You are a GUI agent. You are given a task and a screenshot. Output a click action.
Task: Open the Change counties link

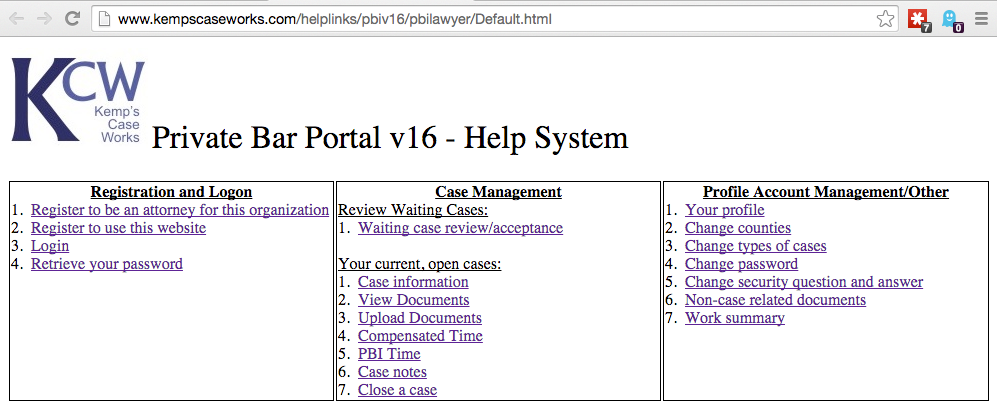[738, 228]
